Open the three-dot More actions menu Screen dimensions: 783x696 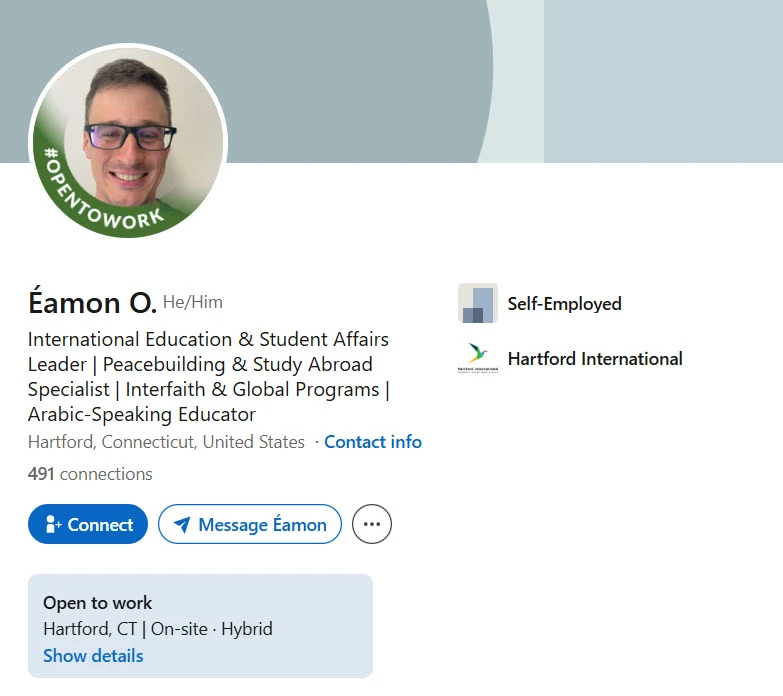click(372, 524)
